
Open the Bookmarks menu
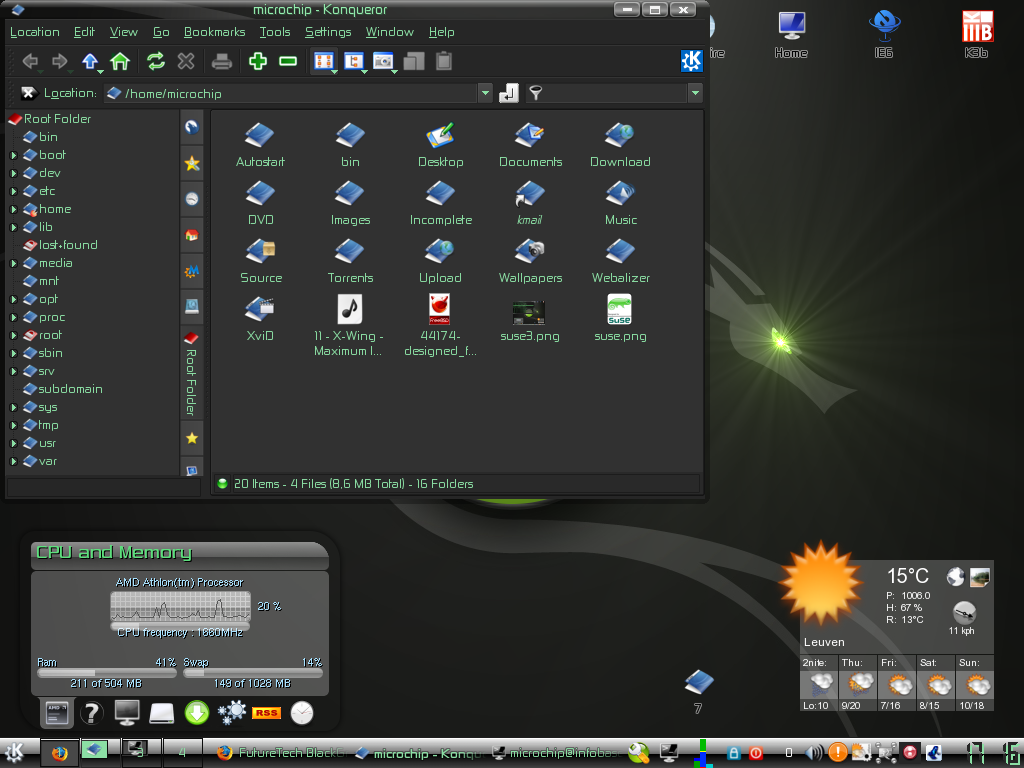(214, 32)
